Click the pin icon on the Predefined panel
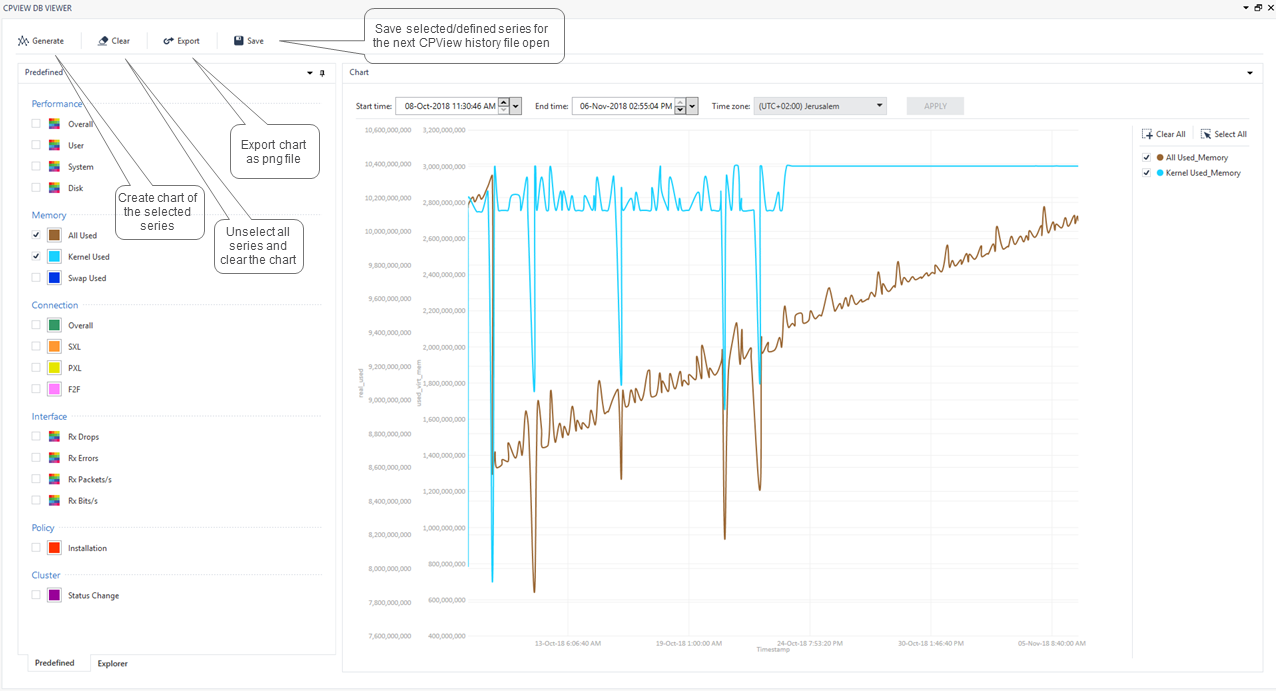This screenshot has height=691, width=1276. (322, 72)
